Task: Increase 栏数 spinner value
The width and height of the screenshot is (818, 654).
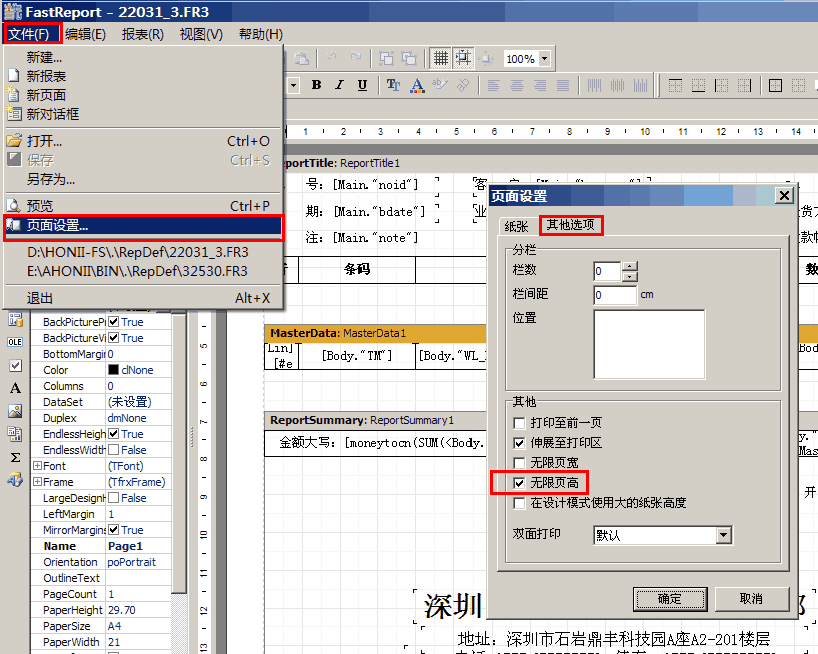Action: (630, 266)
